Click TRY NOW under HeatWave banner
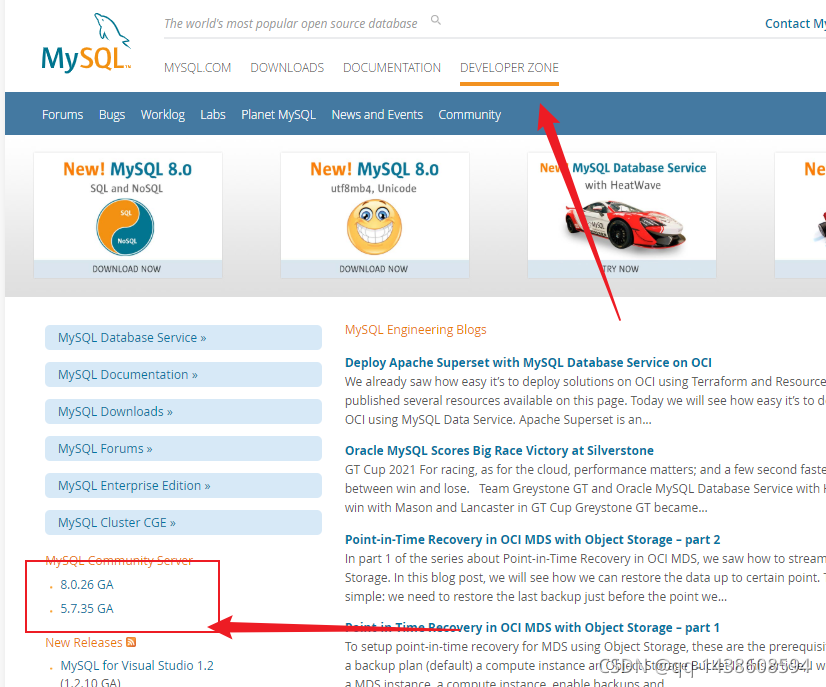This screenshot has height=687, width=826. click(x=622, y=269)
